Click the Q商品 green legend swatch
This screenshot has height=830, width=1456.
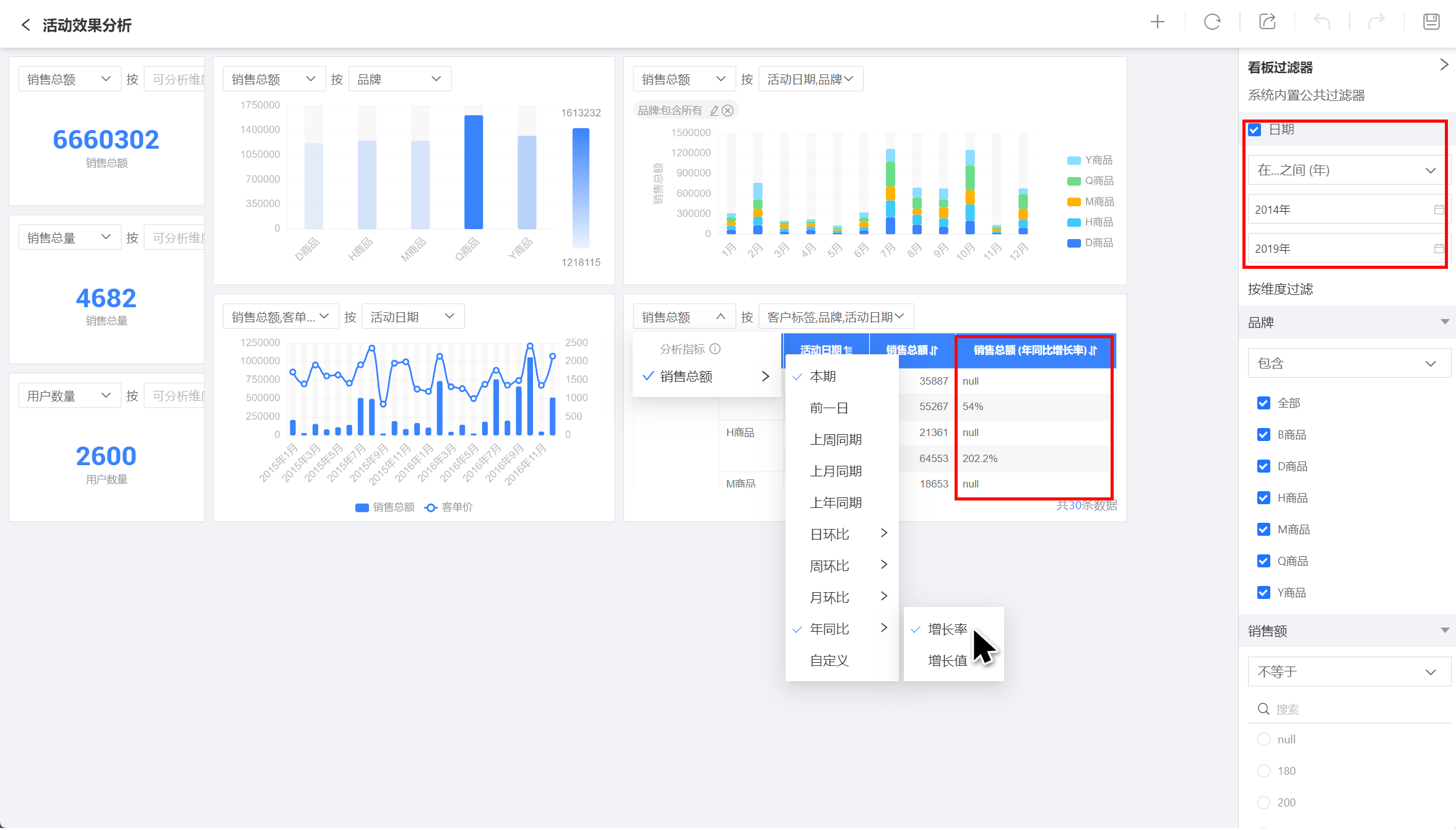pos(1073,181)
